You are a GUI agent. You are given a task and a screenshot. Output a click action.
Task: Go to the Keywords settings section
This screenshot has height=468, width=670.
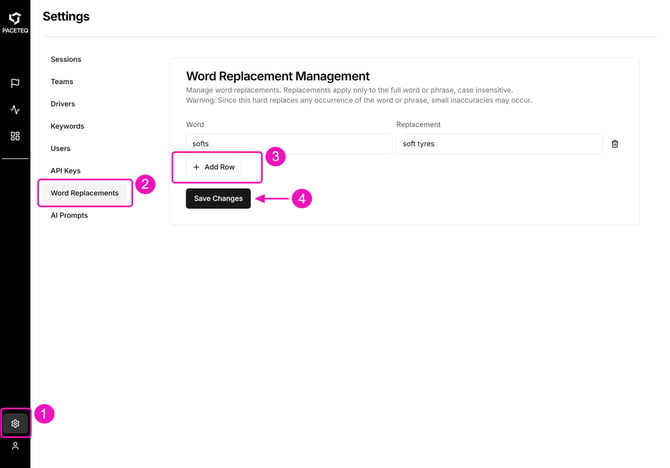pos(68,126)
